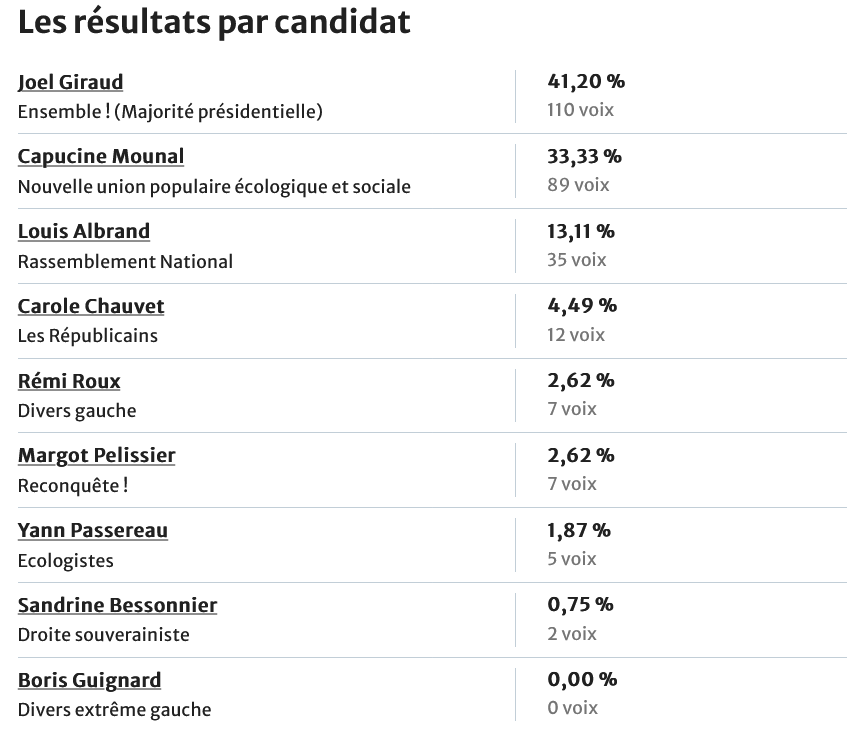Screen dimensions: 847x745
Task: Open Louis Albrand candidate page
Action: pyautogui.click(x=84, y=231)
